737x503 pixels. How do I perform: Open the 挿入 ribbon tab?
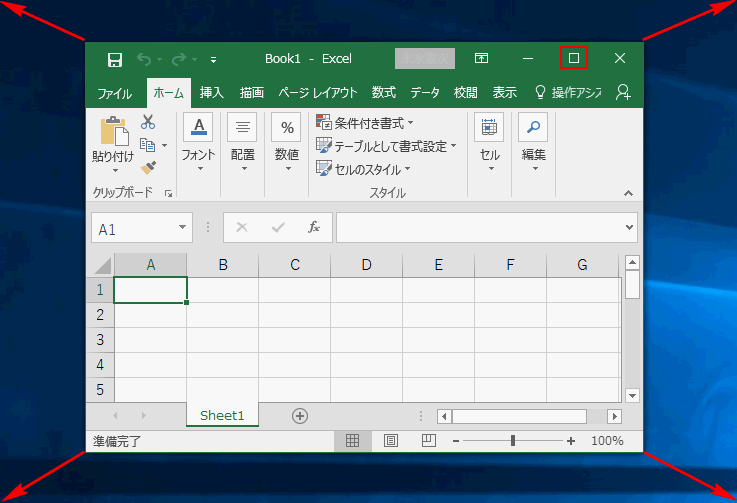[x=211, y=93]
